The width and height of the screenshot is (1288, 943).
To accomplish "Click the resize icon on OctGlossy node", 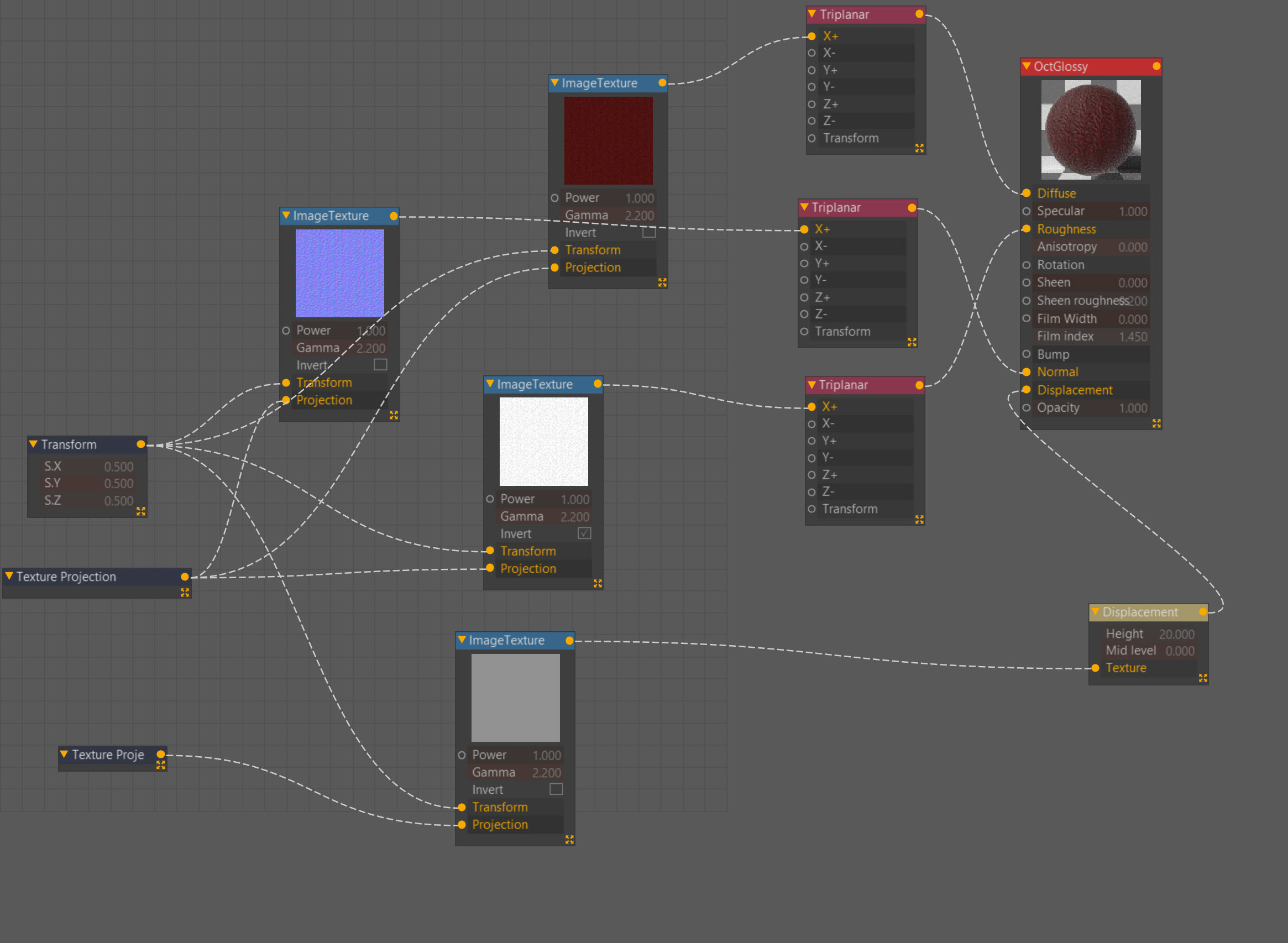I will 1156,423.
